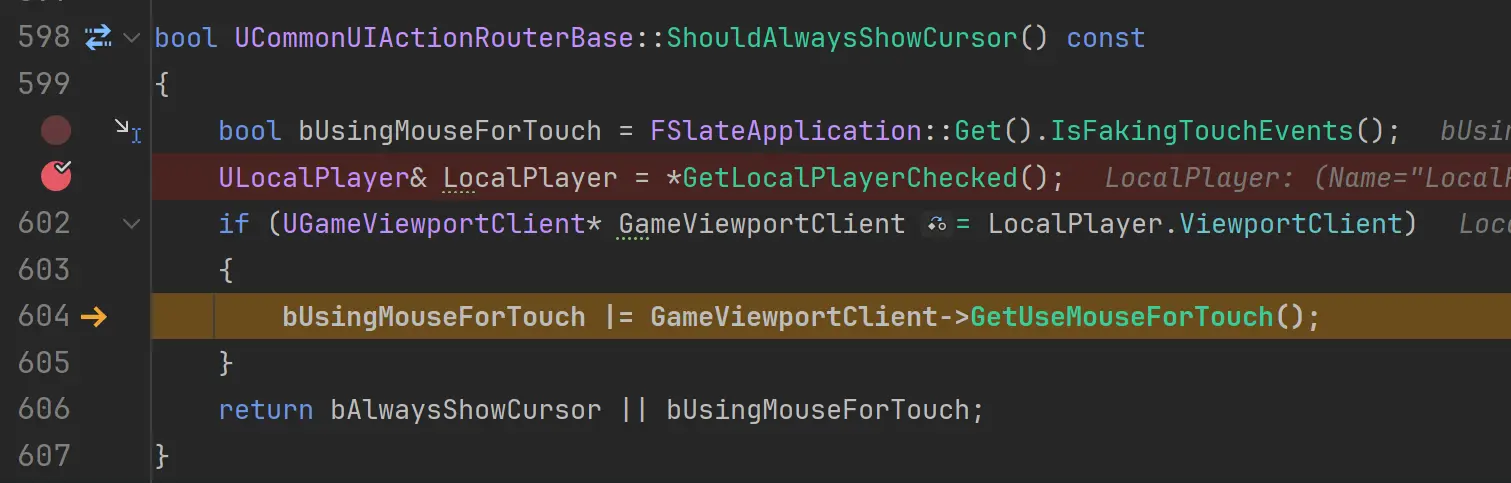1511x483 pixels.
Task: Click the small inline hint icon before LocalPlayer.ViewportClient
Action: [x=937, y=225]
